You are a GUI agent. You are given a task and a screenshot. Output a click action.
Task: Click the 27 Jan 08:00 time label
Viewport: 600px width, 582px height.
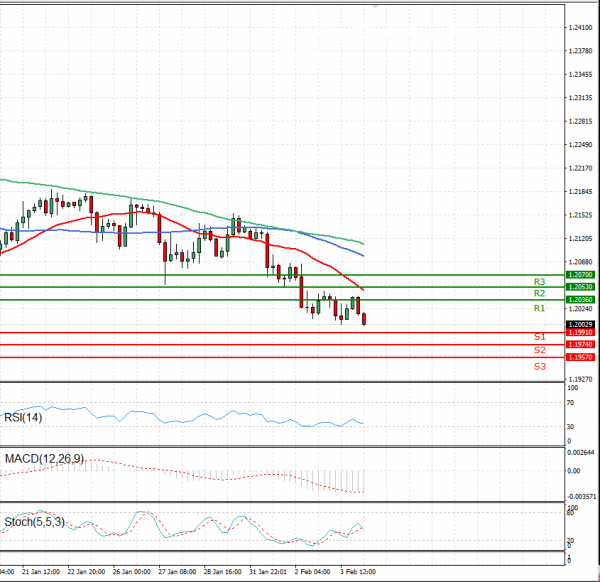tap(177, 572)
